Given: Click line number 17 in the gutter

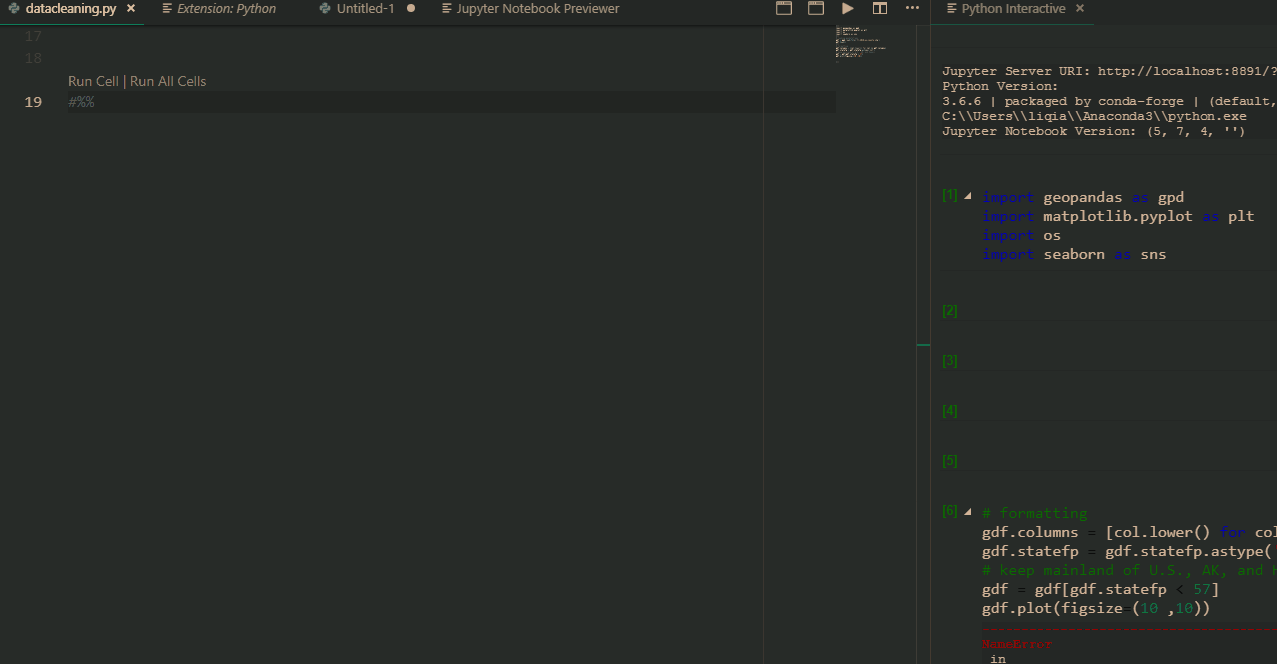Looking at the screenshot, I should click(x=33, y=36).
